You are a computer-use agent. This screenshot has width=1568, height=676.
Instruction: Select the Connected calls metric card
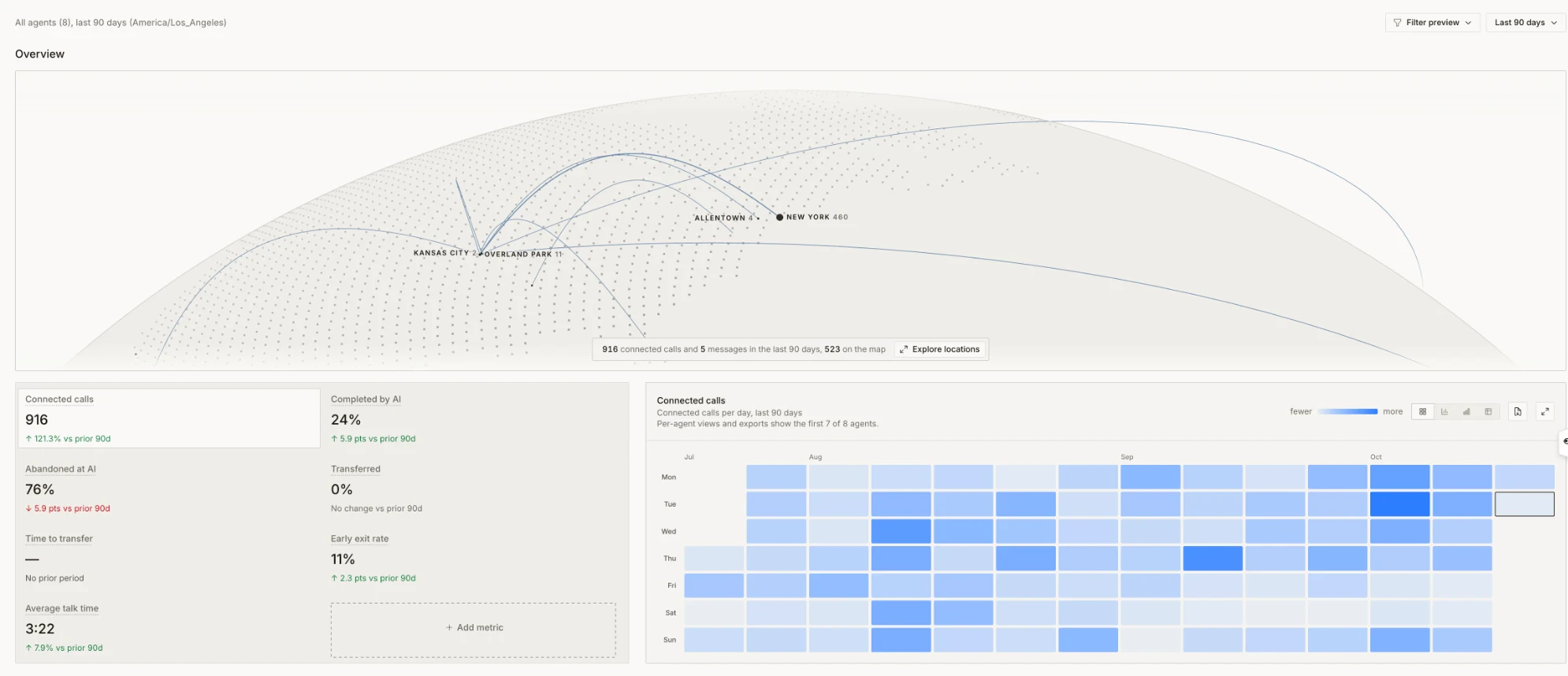pyautogui.click(x=169, y=418)
